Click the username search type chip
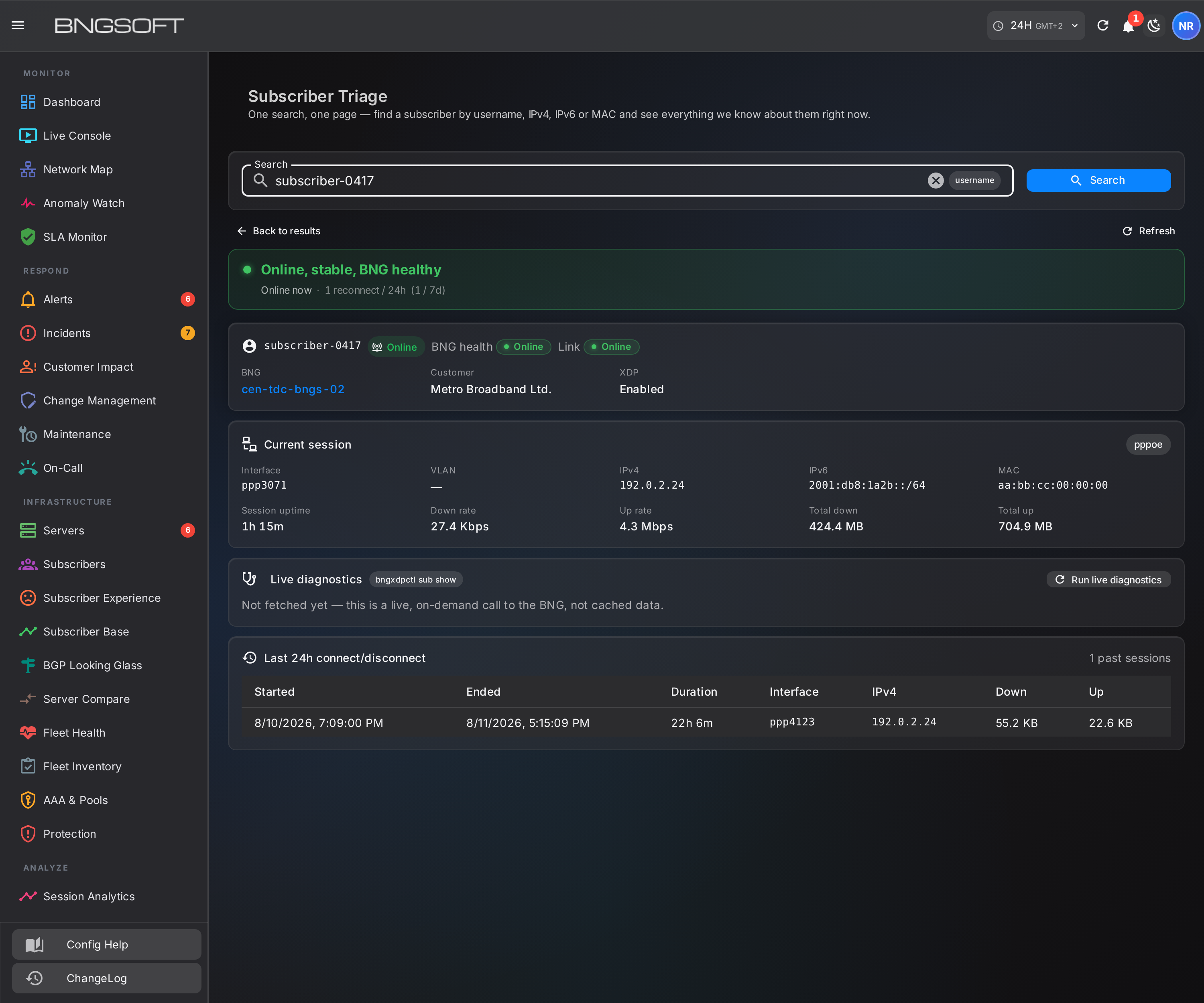 pos(975,181)
